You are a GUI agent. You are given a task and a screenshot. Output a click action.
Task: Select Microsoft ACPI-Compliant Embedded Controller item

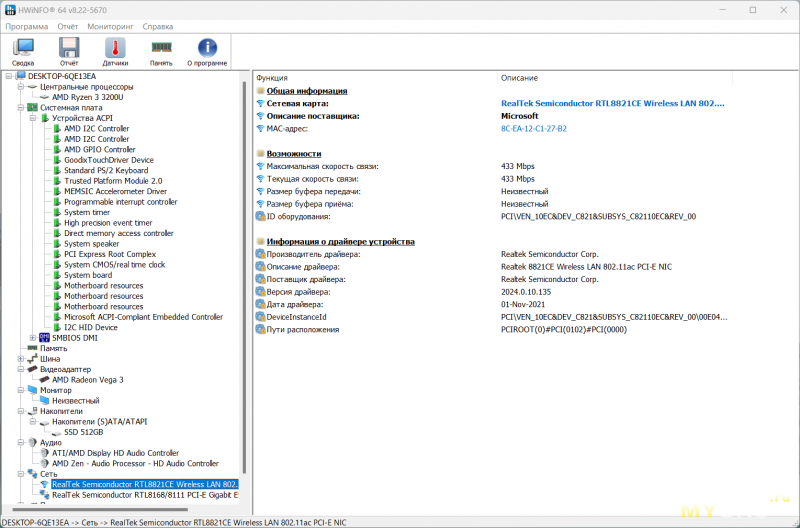coord(143,317)
